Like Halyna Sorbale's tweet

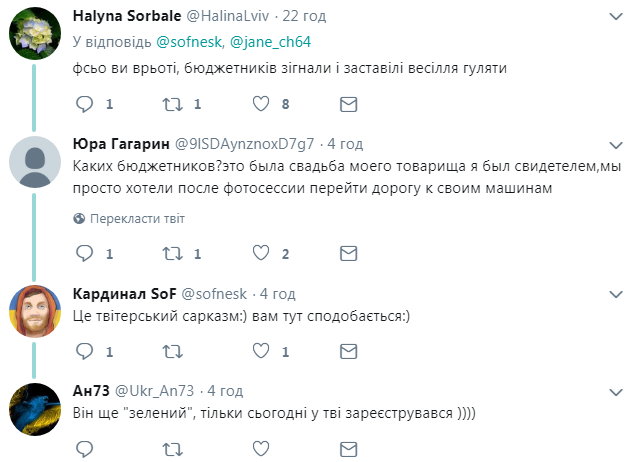point(261,103)
